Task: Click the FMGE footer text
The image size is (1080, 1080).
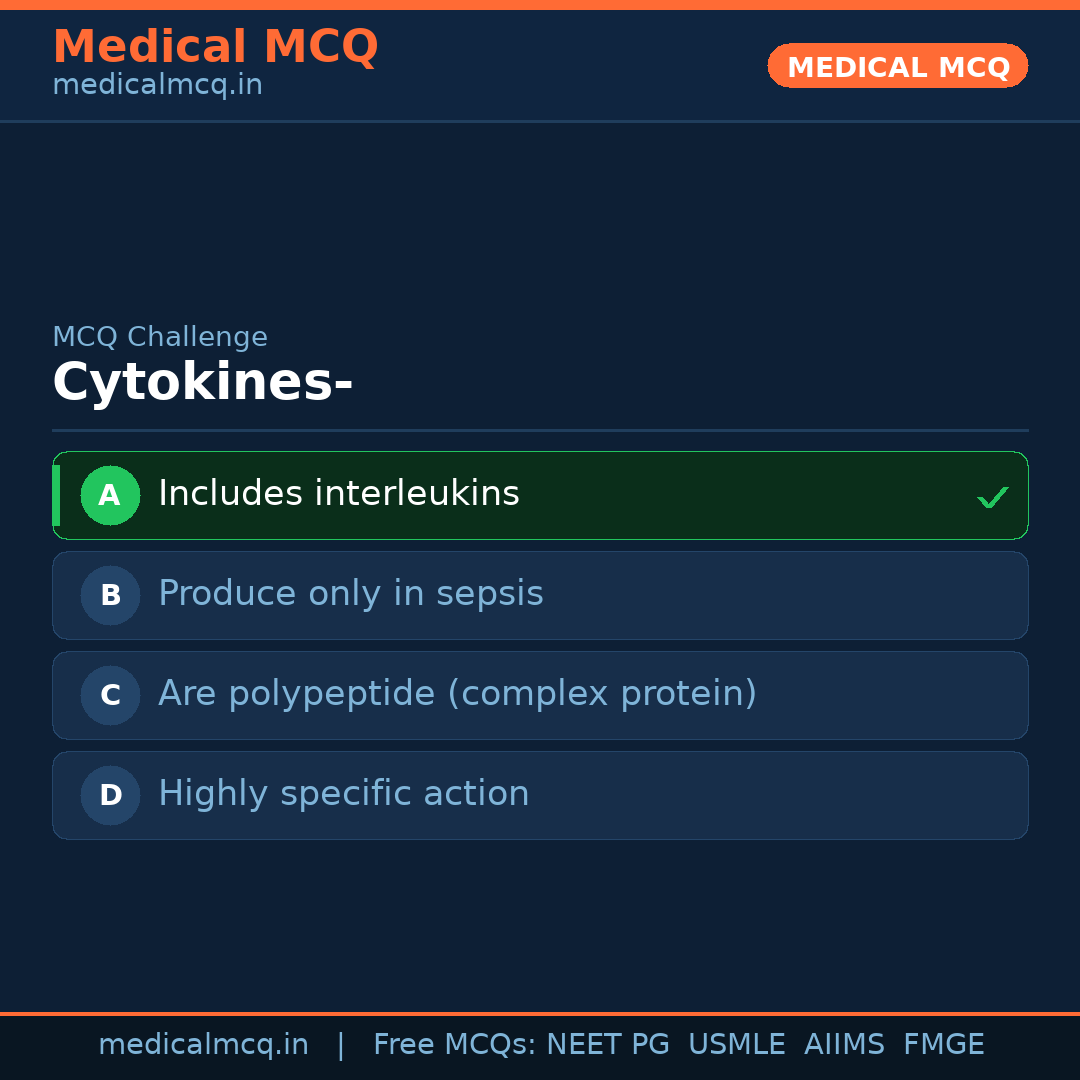Action: [x=943, y=1045]
